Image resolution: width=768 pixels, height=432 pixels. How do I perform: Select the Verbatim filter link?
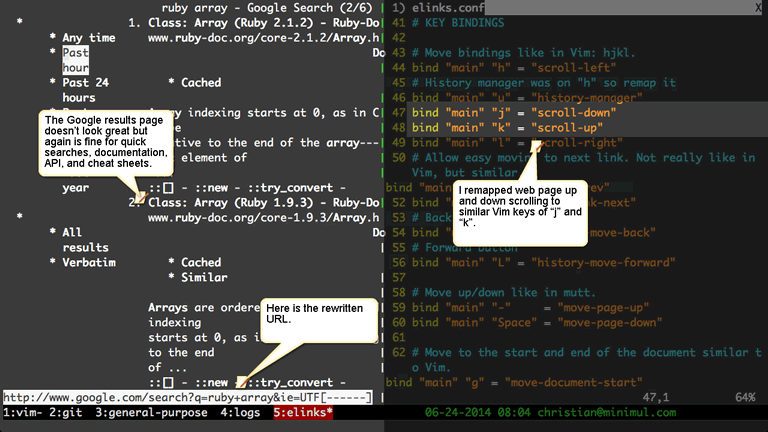click(89, 262)
